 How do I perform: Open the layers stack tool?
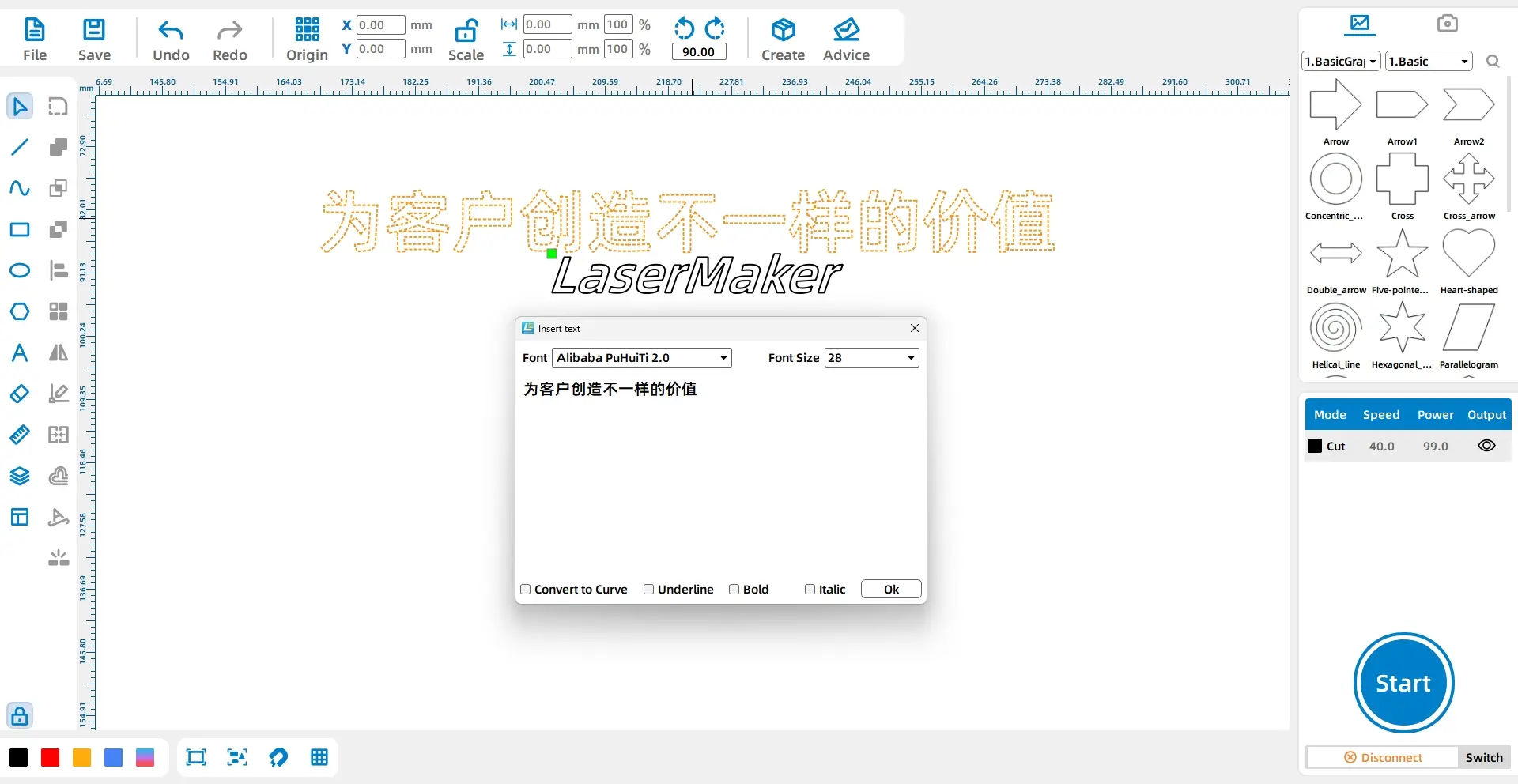(x=20, y=476)
